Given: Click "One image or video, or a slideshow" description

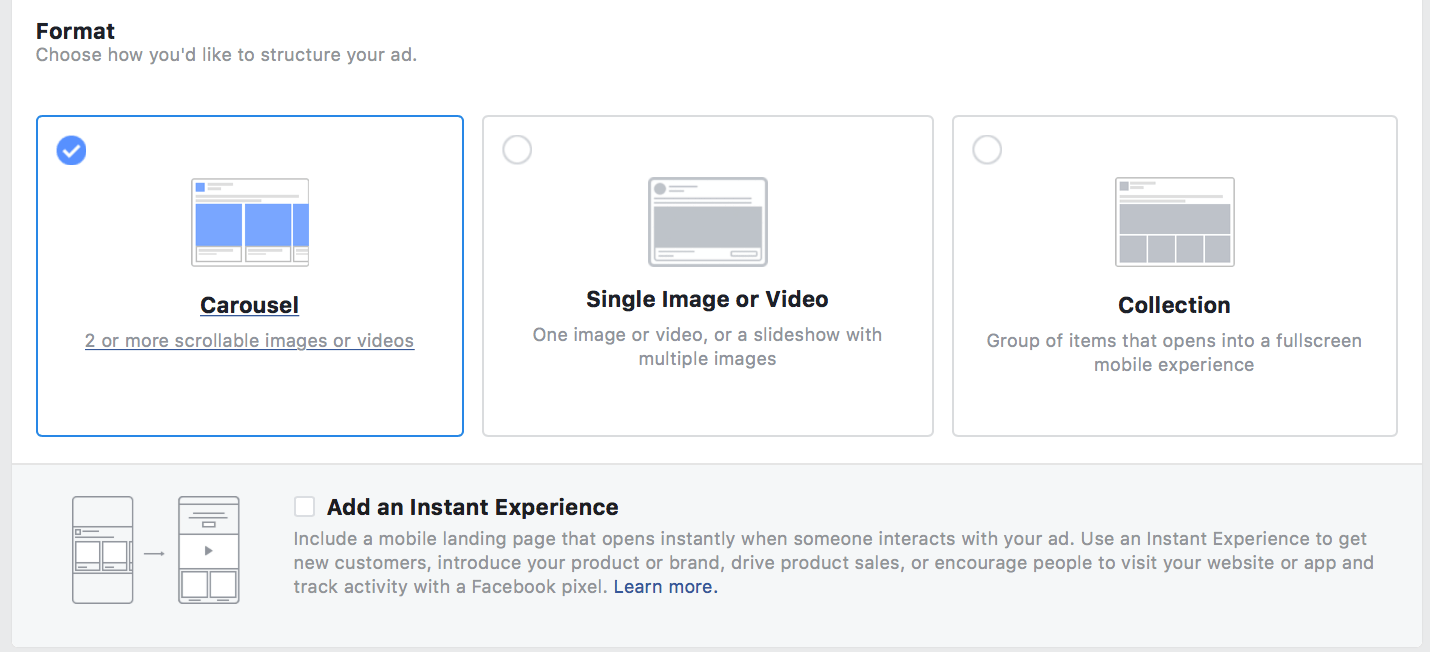Looking at the screenshot, I should point(708,347).
